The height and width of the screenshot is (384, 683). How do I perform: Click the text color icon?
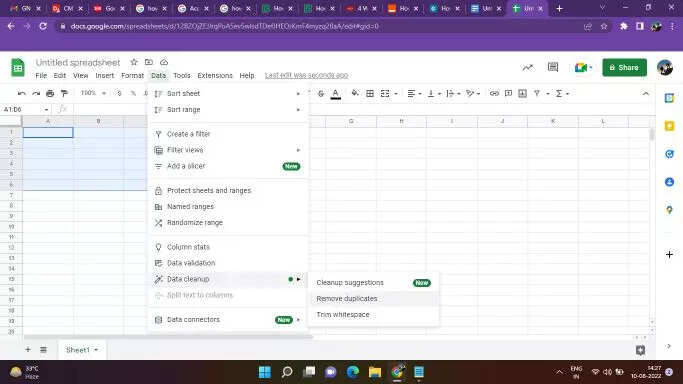[335, 94]
